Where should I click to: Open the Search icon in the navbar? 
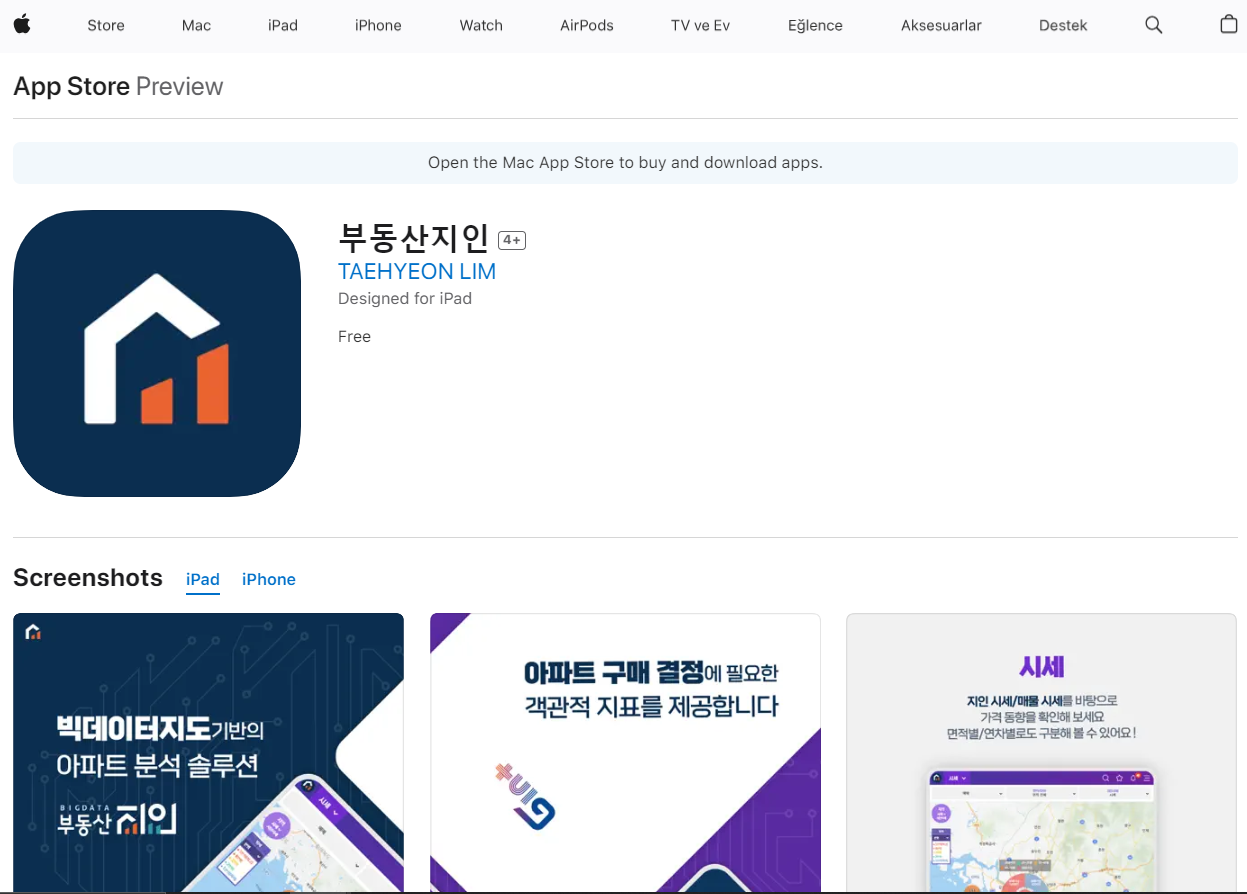point(1153,25)
